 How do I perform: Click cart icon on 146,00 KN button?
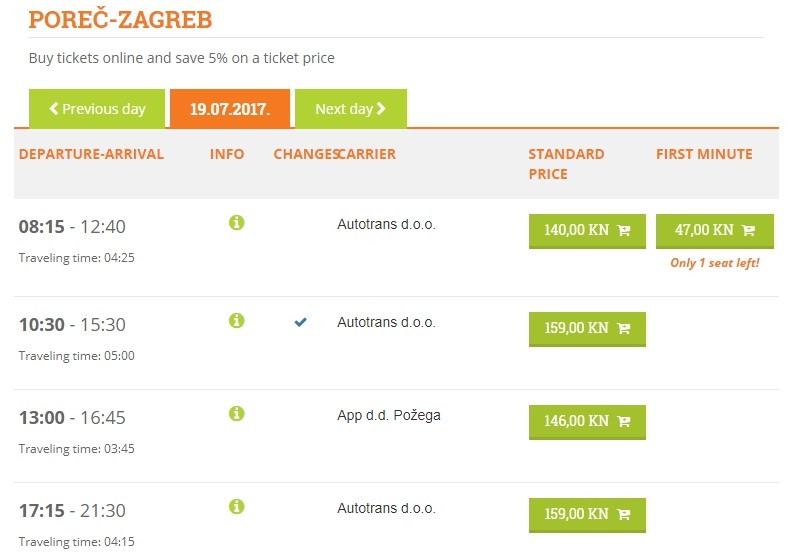coord(624,421)
